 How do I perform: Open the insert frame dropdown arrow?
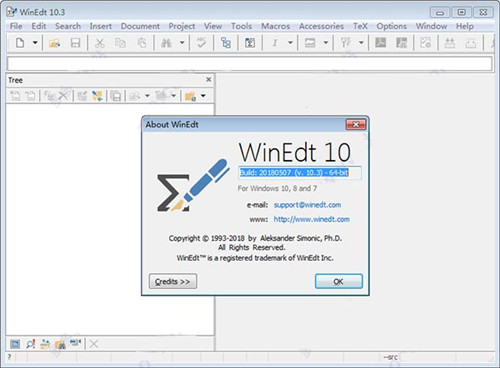click(326, 43)
